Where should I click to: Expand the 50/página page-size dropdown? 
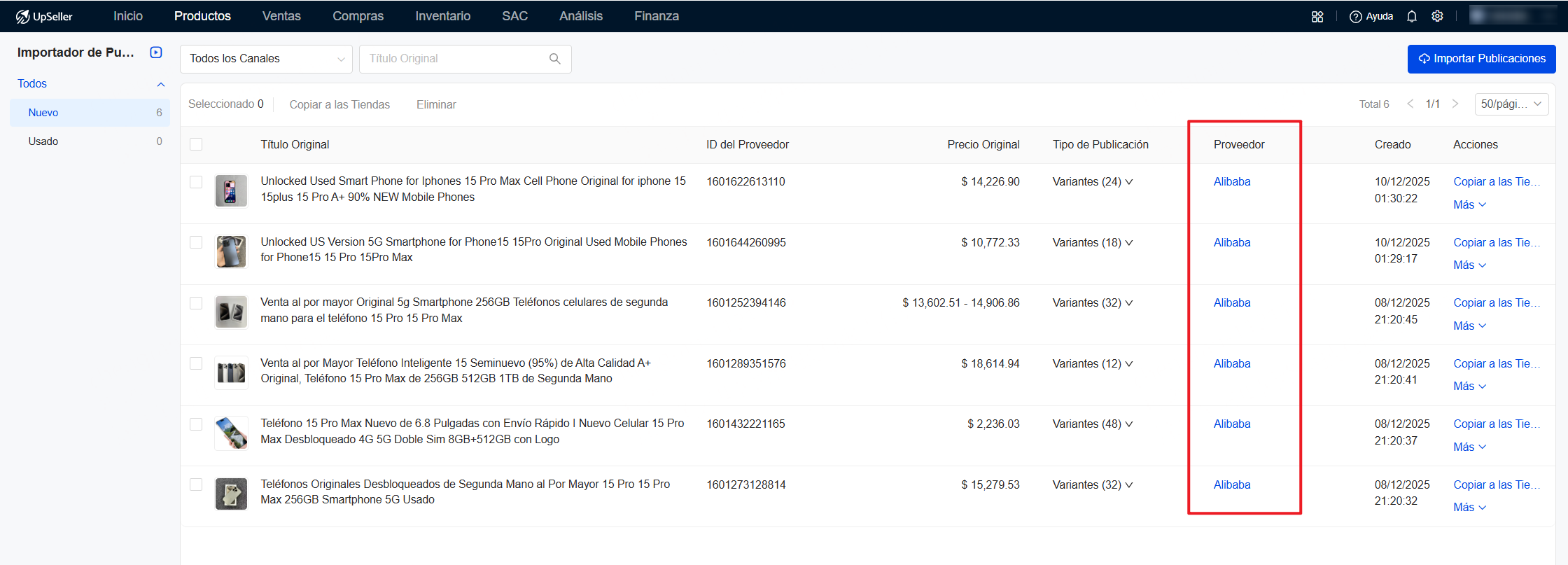[x=1511, y=104]
